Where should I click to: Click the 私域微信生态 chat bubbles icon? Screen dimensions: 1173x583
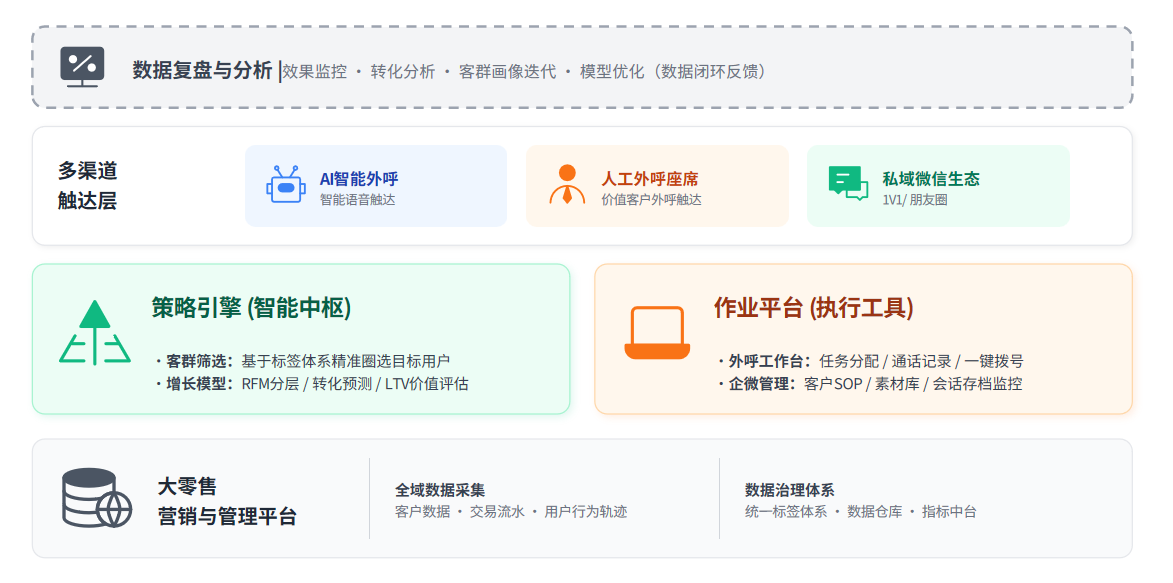point(848,183)
